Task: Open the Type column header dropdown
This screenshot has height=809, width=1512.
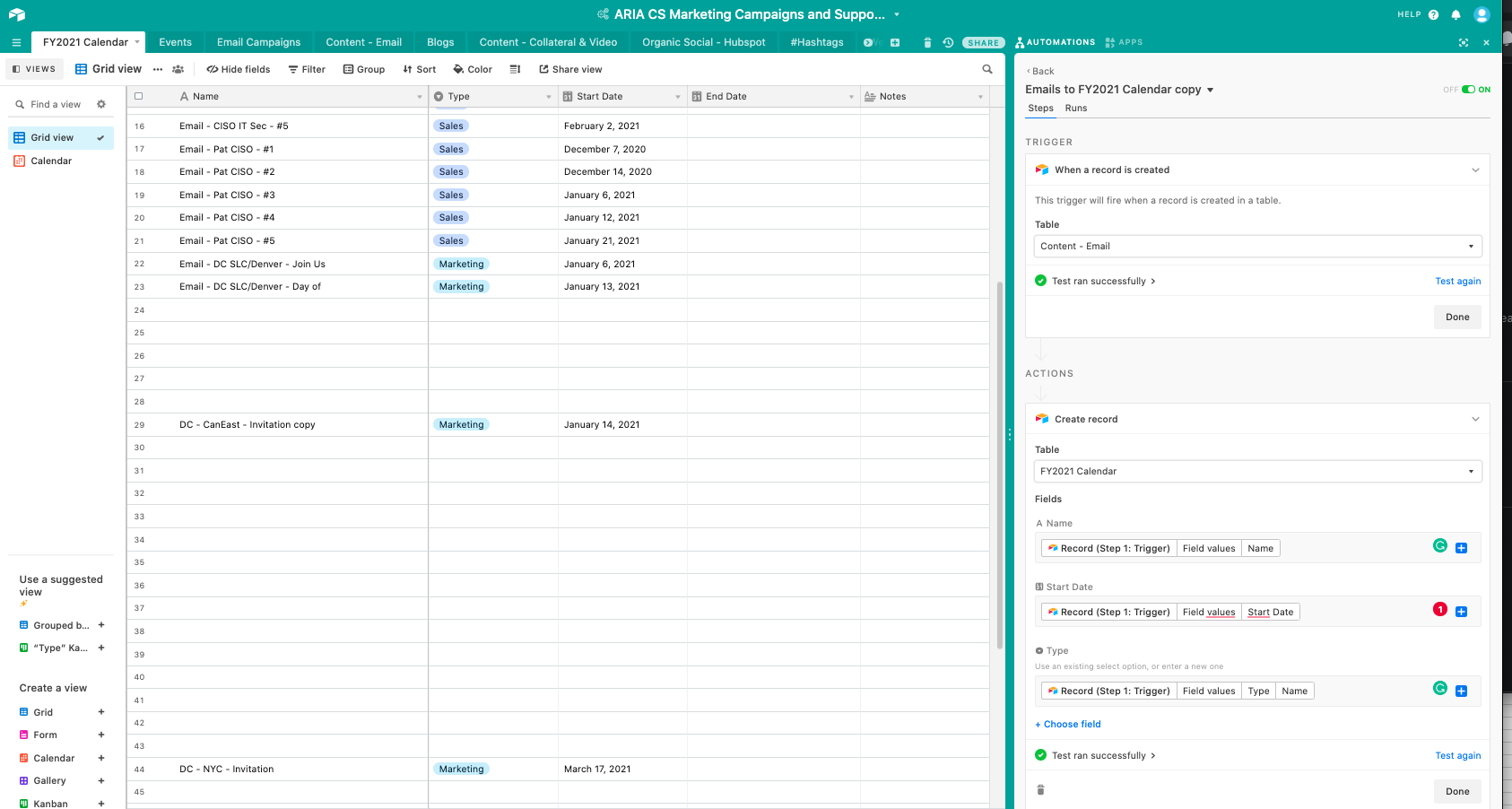Action: tap(548, 97)
